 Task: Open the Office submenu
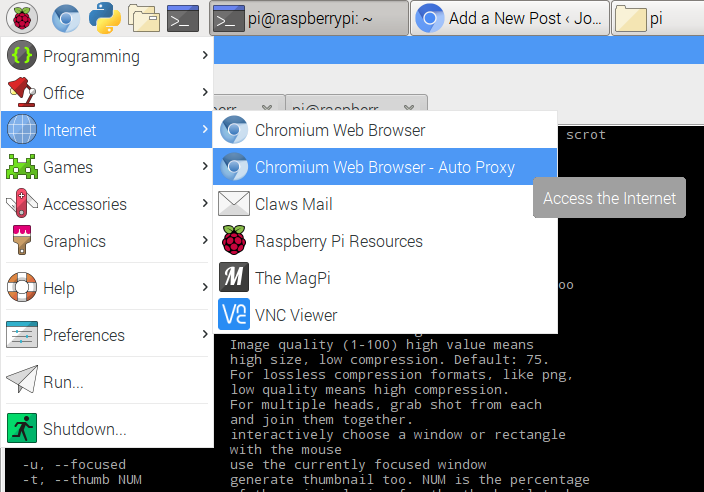(107, 92)
